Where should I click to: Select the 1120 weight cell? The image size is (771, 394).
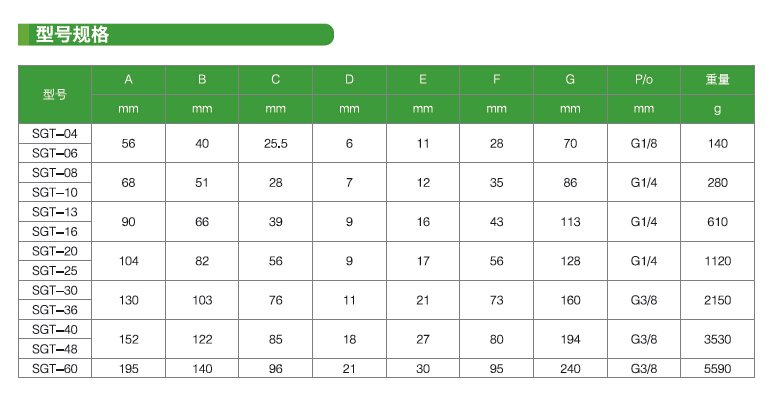pos(717,261)
